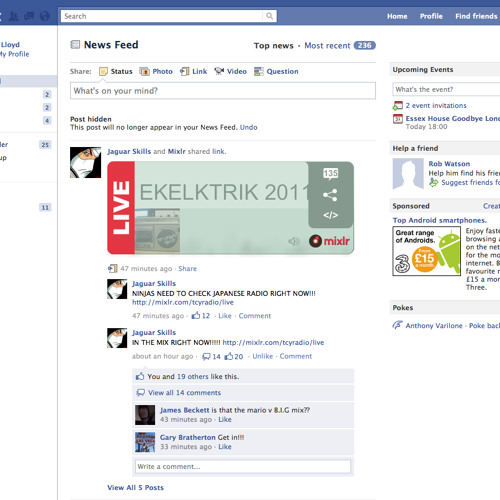Click 2 event invitations link
Viewport: 500px width, 500px height.
pos(436,106)
